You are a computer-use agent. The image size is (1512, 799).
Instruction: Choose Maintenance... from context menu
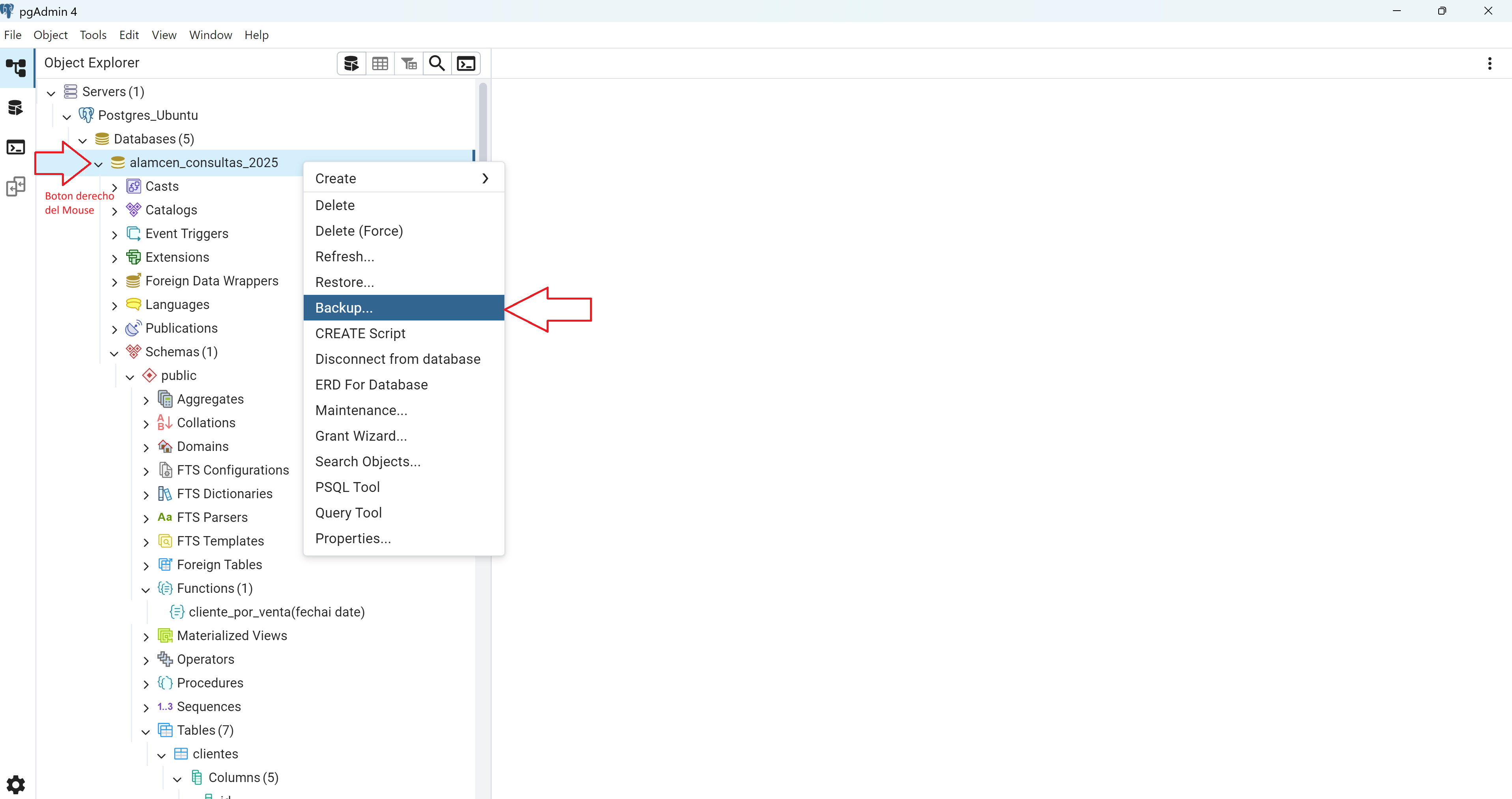click(x=403, y=410)
